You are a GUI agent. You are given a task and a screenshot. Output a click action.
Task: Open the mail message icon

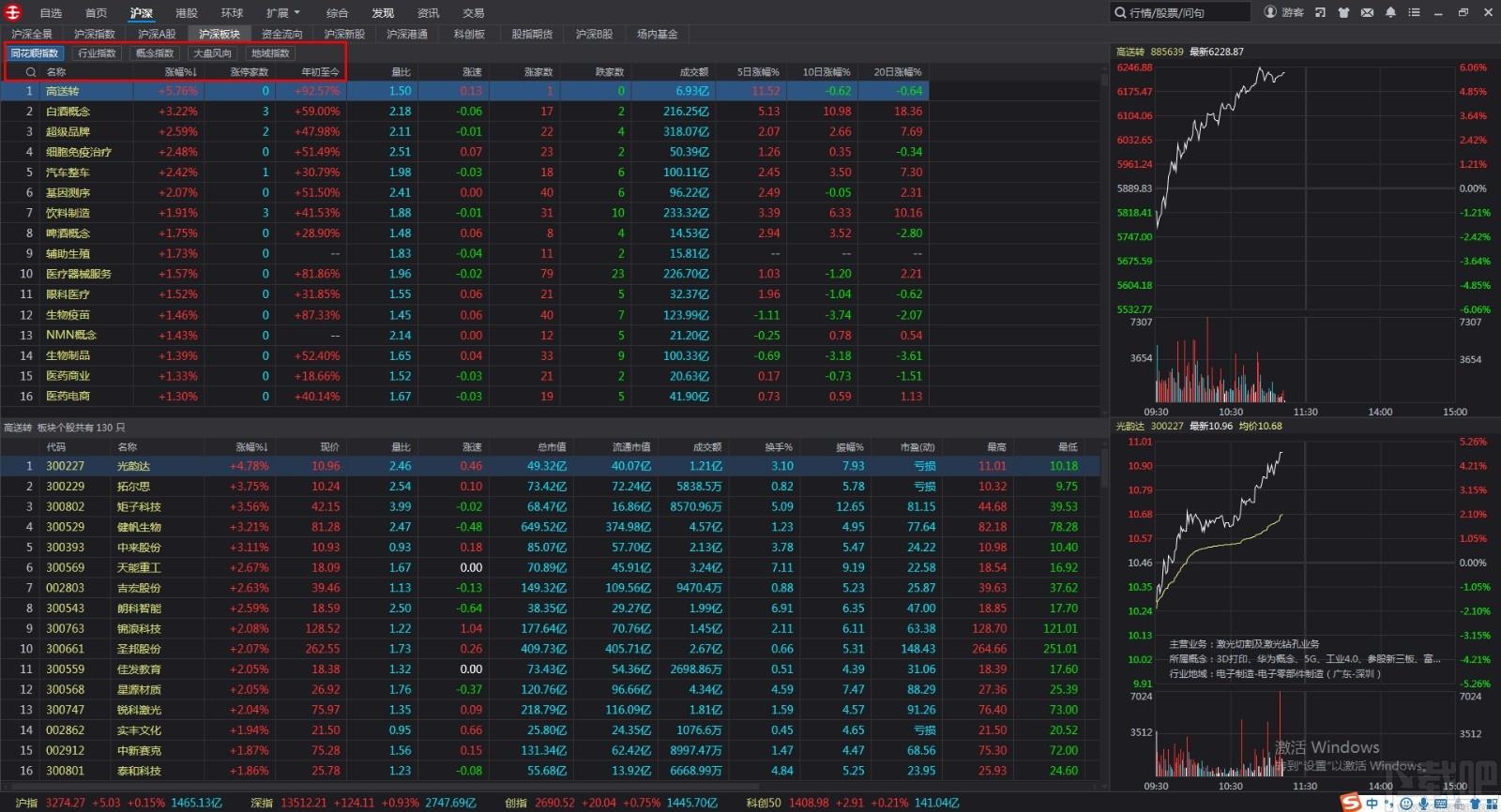click(x=1367, y=12)
